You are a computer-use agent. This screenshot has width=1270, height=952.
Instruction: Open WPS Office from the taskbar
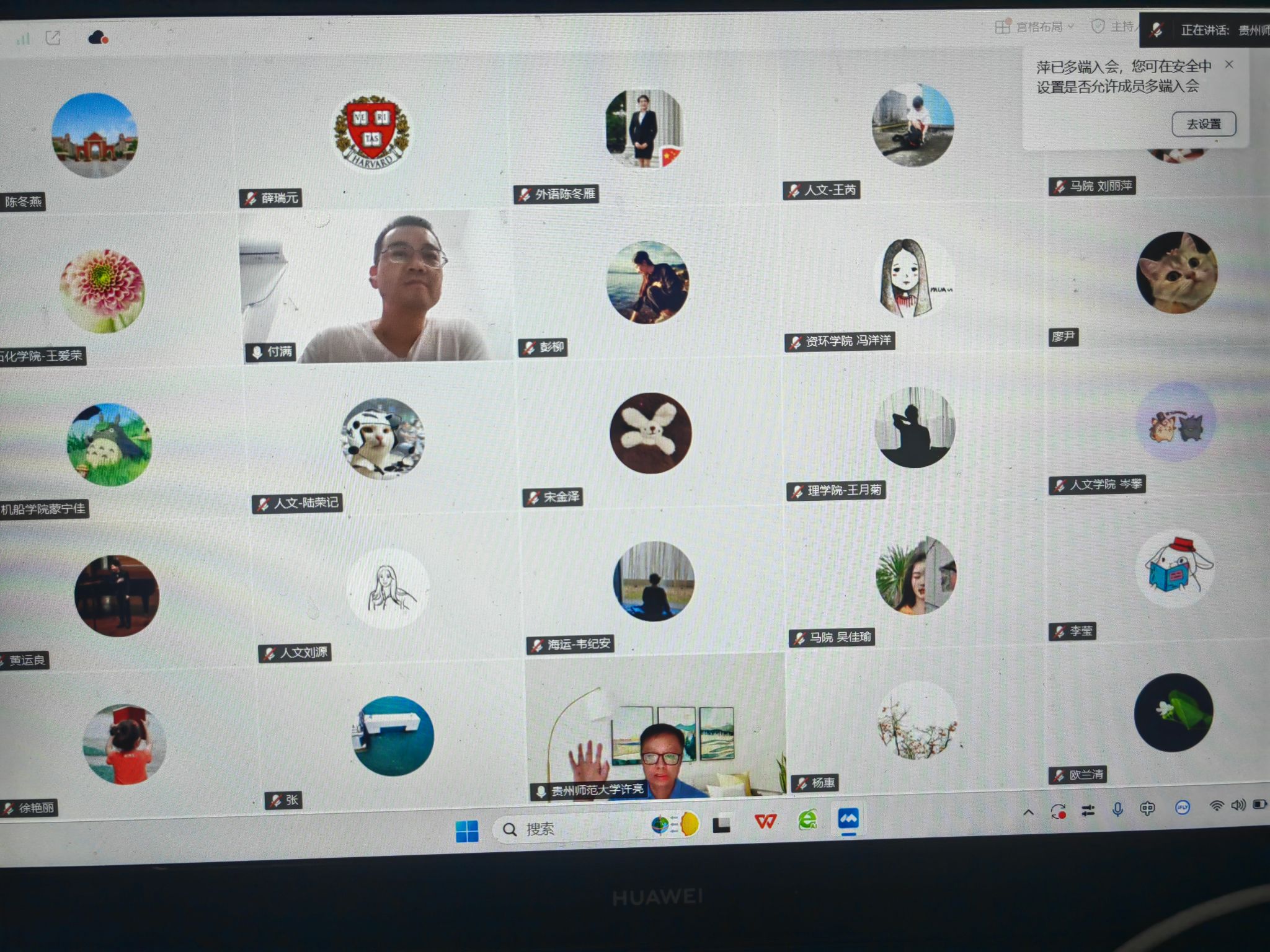tap(765, 822)
